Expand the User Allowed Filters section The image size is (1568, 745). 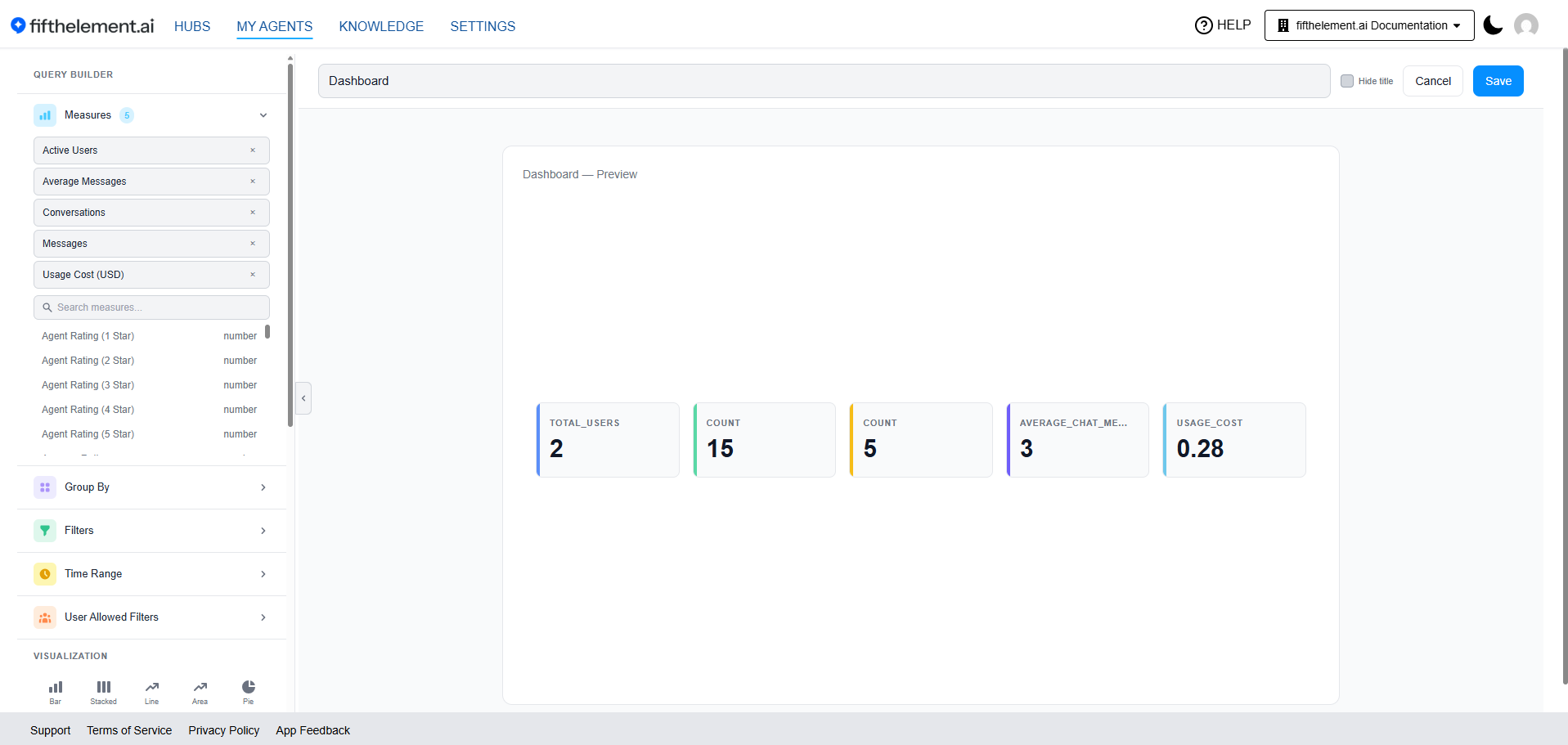[x=151, y=617]
